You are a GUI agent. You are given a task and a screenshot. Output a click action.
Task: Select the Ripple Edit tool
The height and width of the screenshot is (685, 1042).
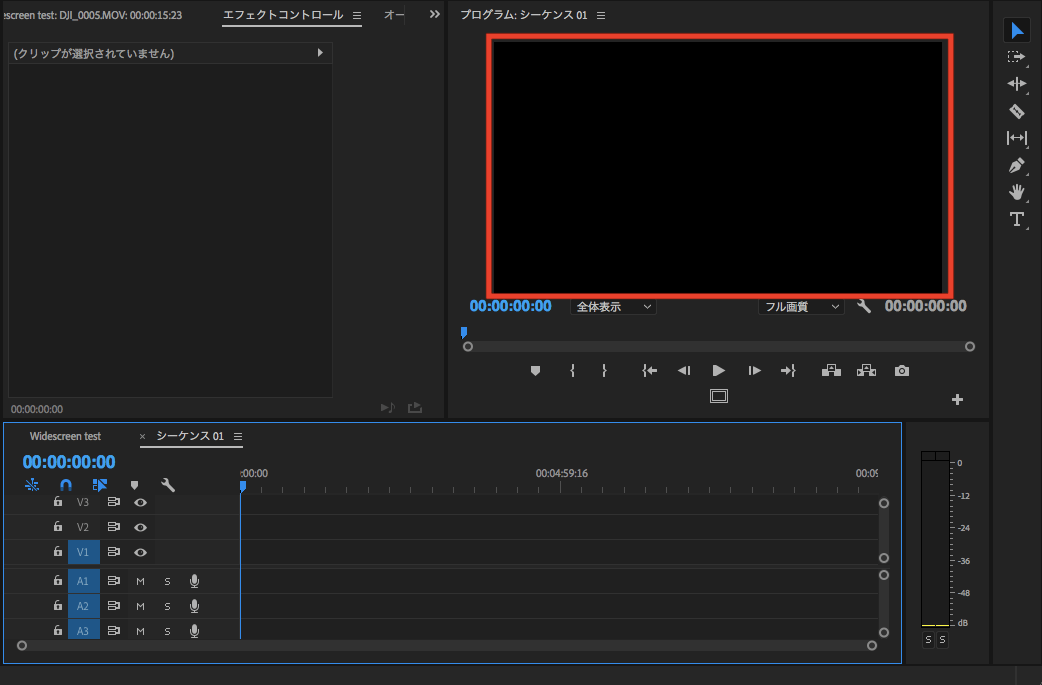1016,84
